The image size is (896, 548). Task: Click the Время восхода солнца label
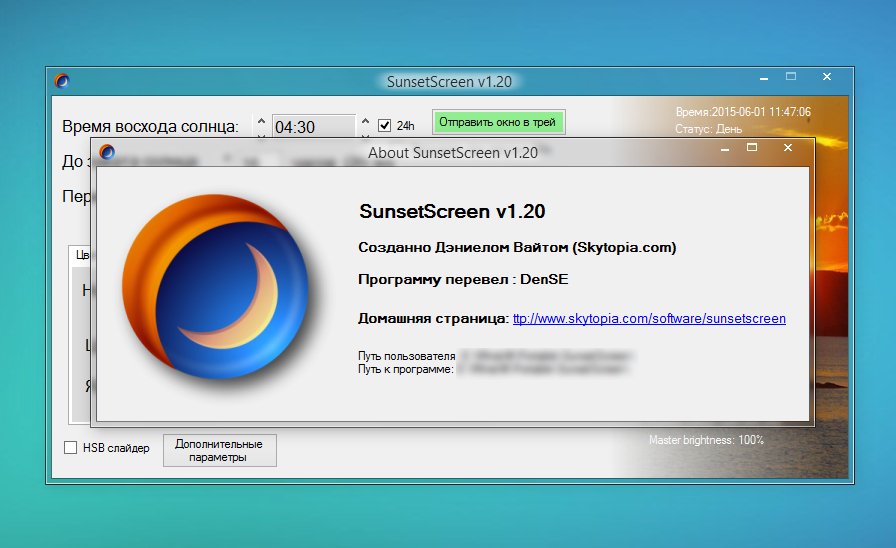click(x=150, y=126)
